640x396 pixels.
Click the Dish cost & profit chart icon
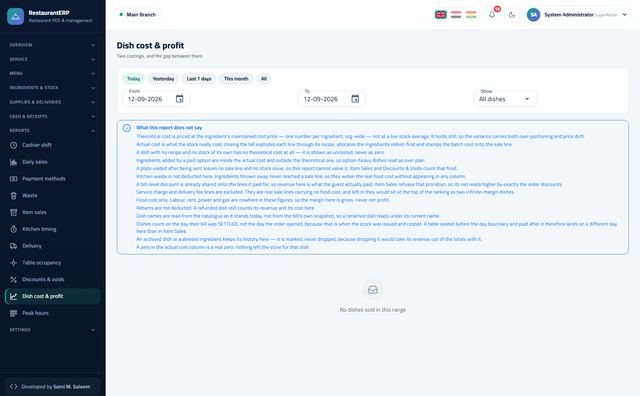pos(13,296)
